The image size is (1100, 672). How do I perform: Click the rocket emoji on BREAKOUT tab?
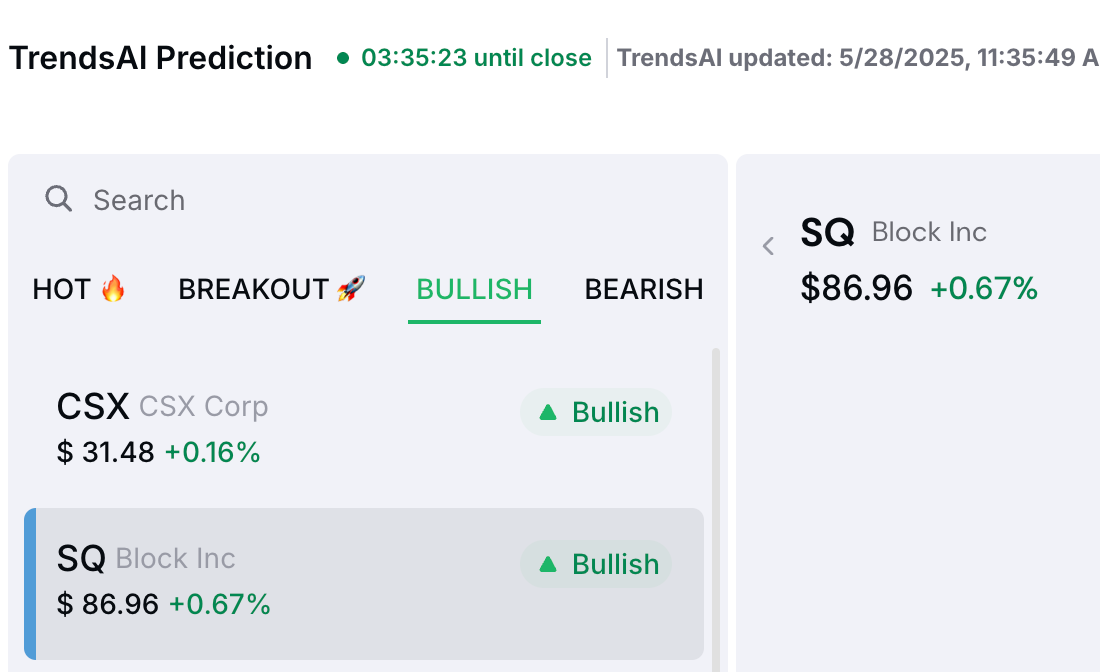point(351,288)
